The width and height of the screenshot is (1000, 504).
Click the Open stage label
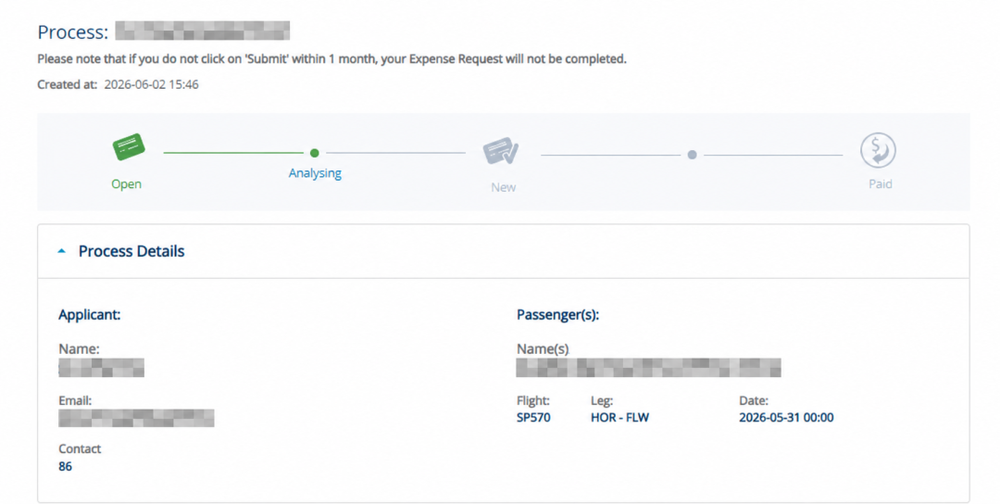point(126,184)
